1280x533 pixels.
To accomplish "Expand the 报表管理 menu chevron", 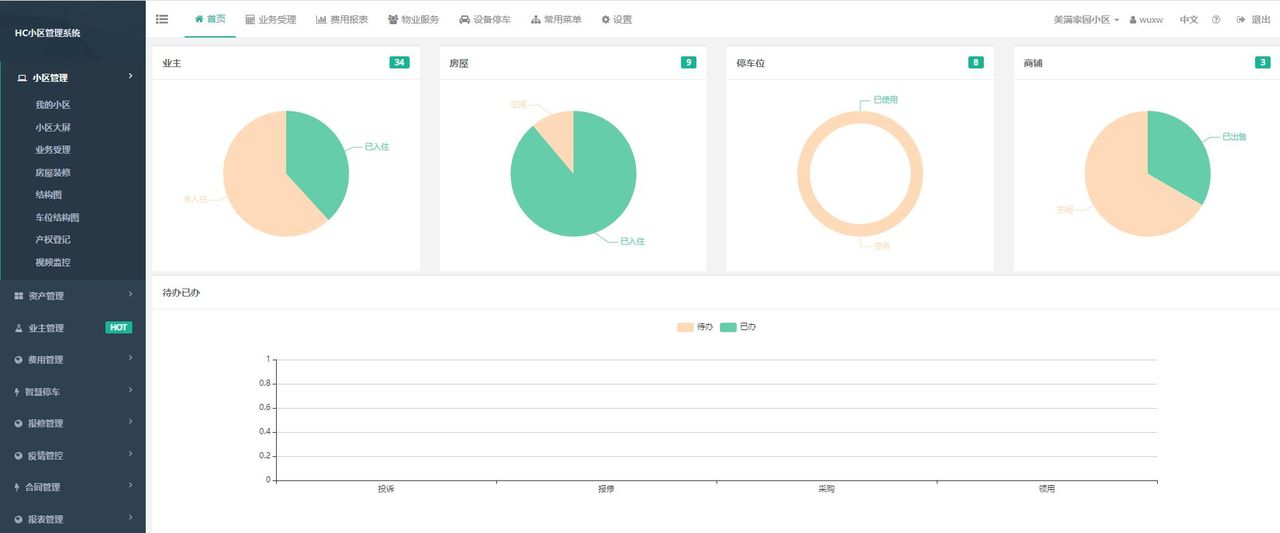I will 130,518.
